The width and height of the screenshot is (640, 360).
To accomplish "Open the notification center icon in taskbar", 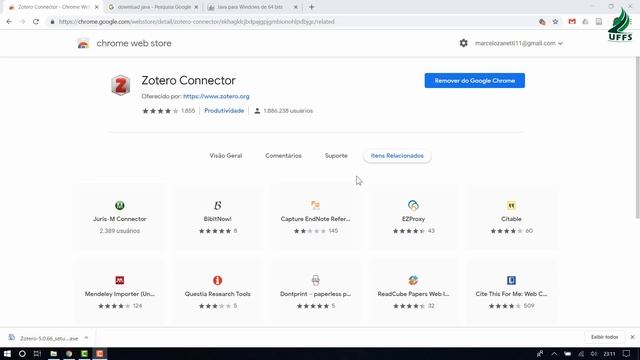I will point(627,353).
